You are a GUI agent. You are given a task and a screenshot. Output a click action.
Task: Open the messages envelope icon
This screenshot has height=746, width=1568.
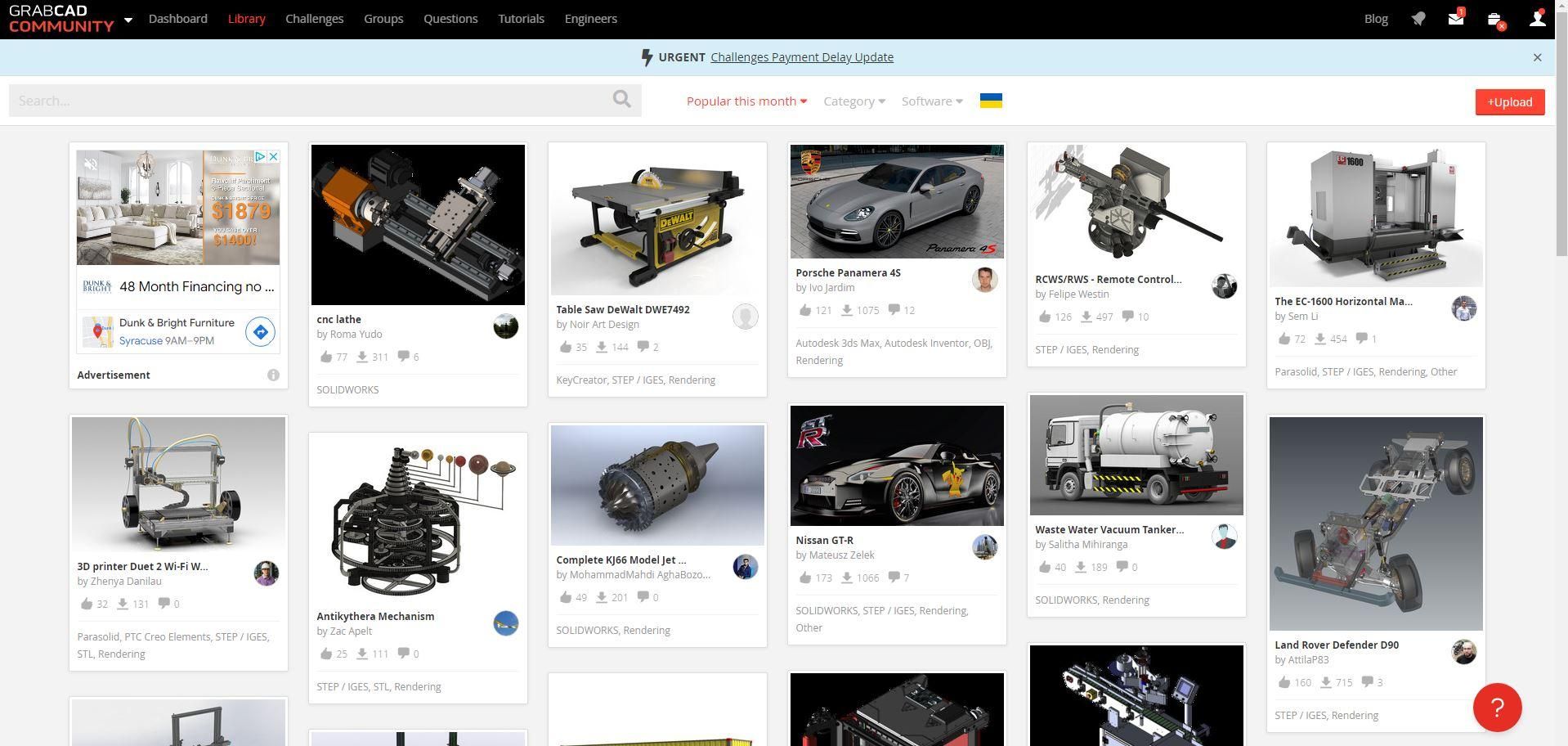1456,18
